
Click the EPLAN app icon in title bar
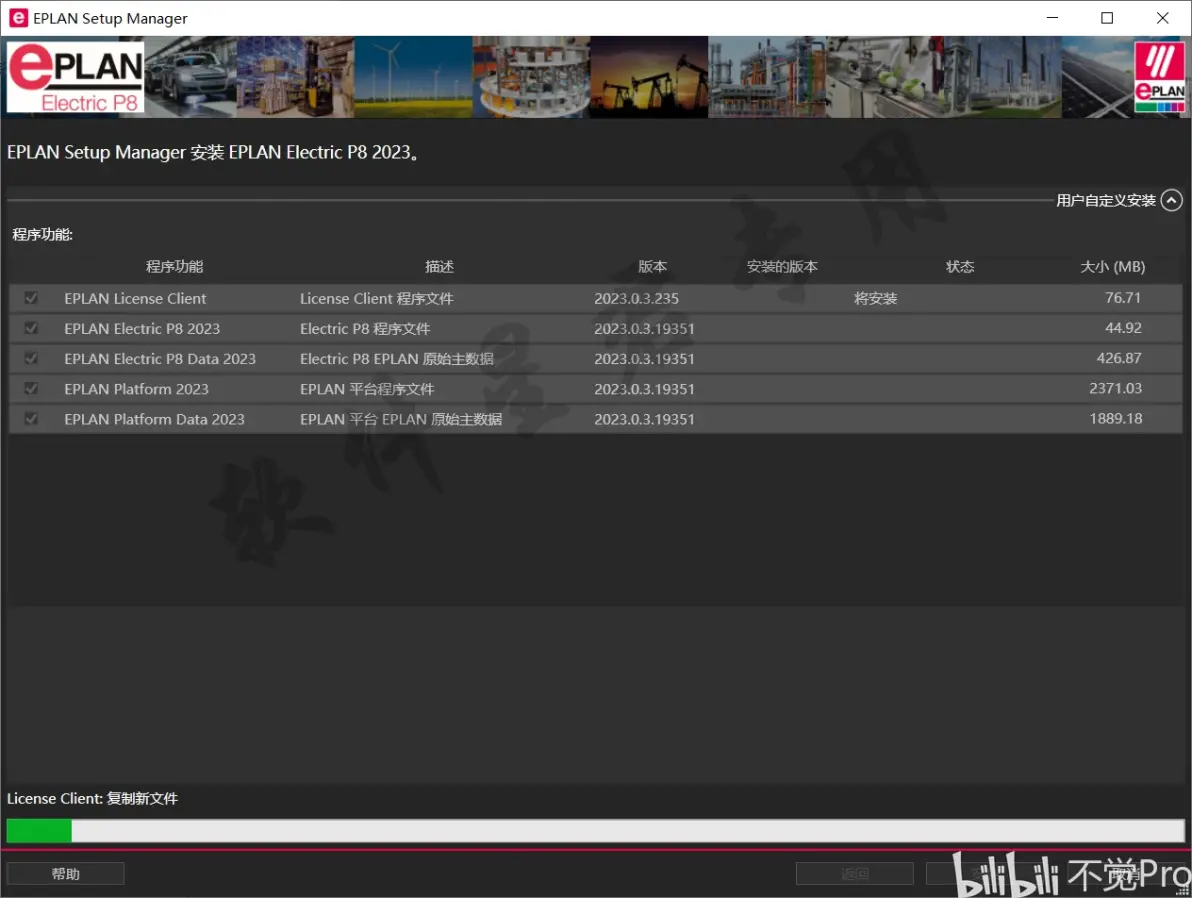(x=18, y=17)
